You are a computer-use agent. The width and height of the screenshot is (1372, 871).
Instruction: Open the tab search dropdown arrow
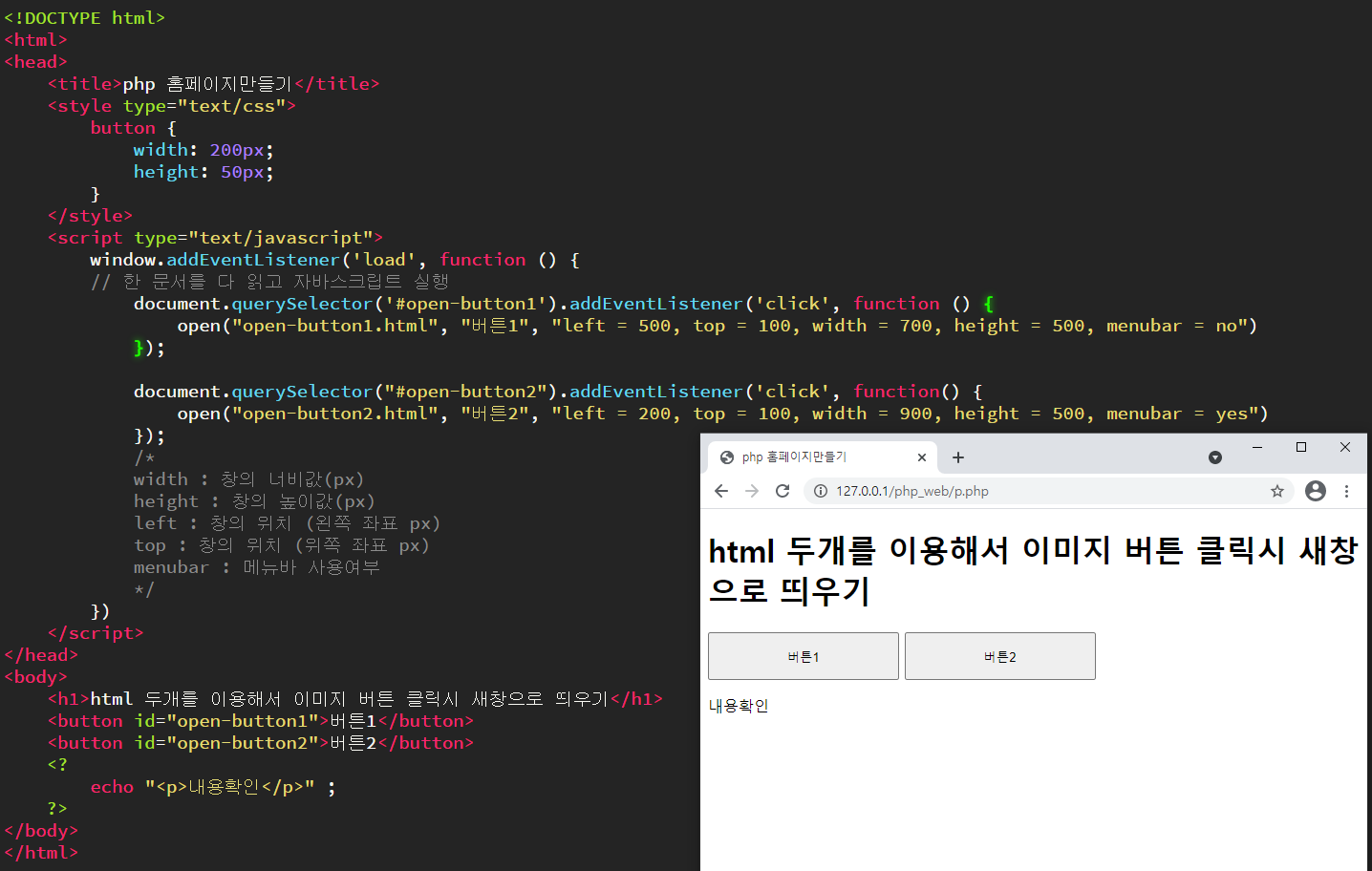[x=1215, y=457]
